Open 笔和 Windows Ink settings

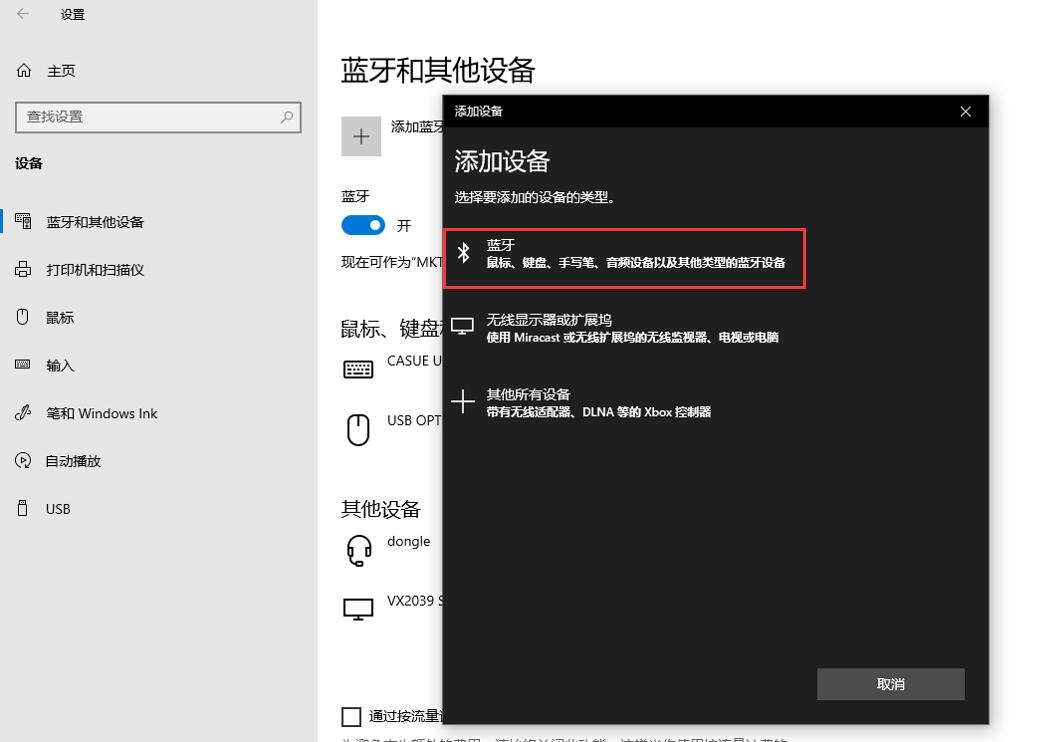(x=101, y=414)
